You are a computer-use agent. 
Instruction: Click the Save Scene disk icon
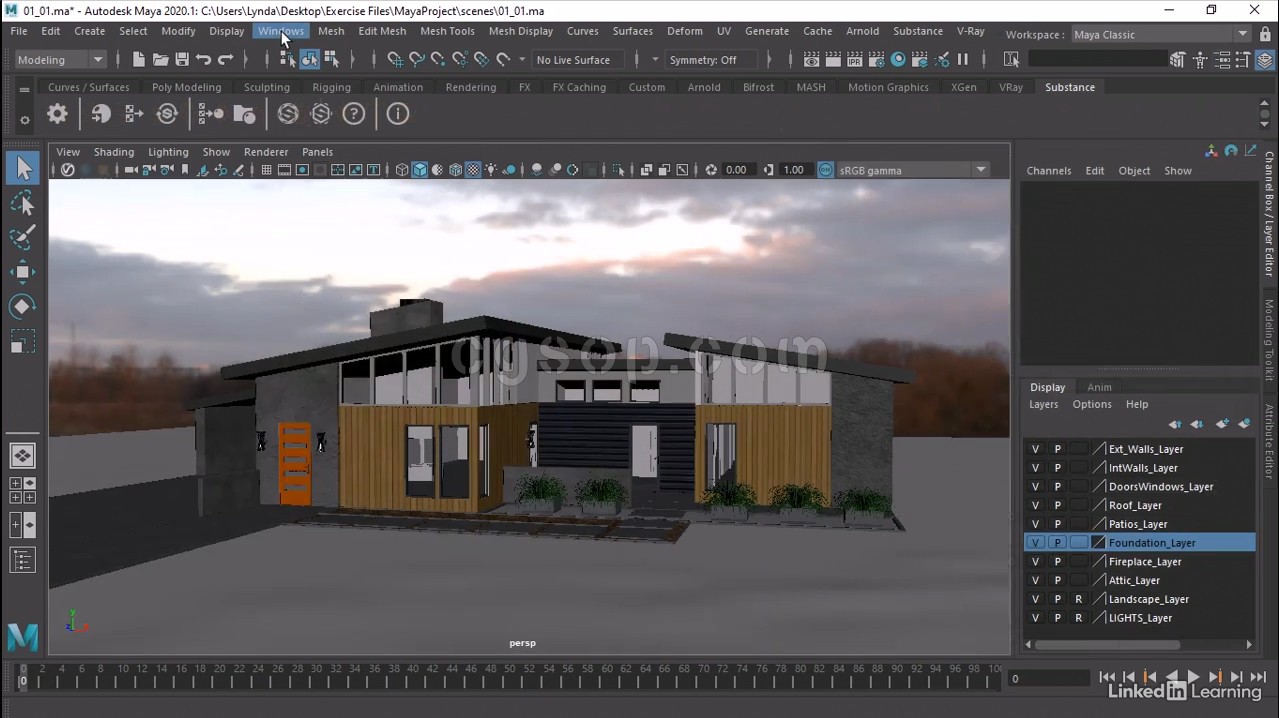(182, 60)
